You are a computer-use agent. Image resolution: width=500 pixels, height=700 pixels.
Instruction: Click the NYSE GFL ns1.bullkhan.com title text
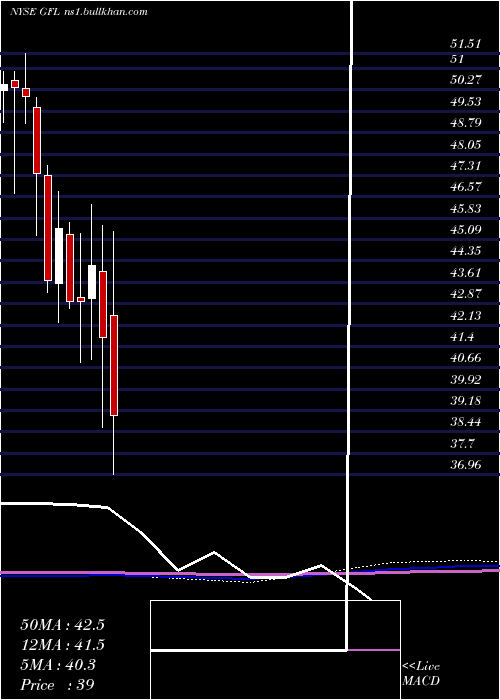tap(79, 12)
